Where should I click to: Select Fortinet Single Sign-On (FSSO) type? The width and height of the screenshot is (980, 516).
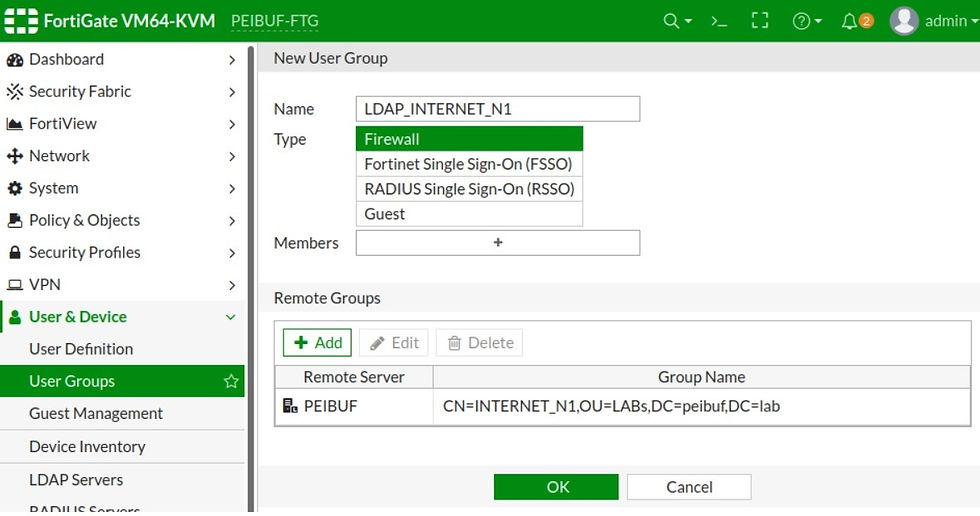(x=469, y=164)
